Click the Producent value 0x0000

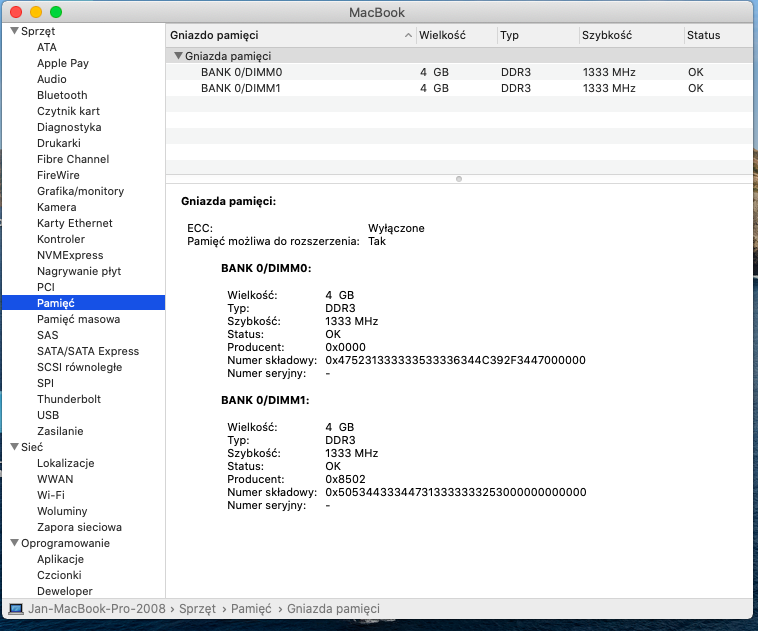(345, 347)
